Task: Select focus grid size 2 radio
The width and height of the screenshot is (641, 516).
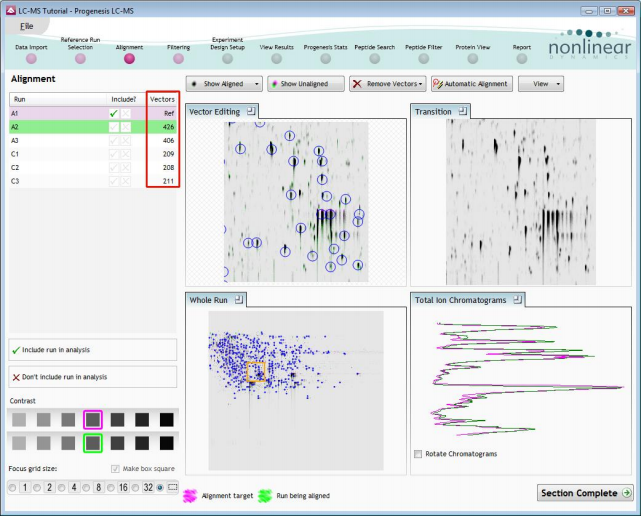Action: (x=37, y=487)
